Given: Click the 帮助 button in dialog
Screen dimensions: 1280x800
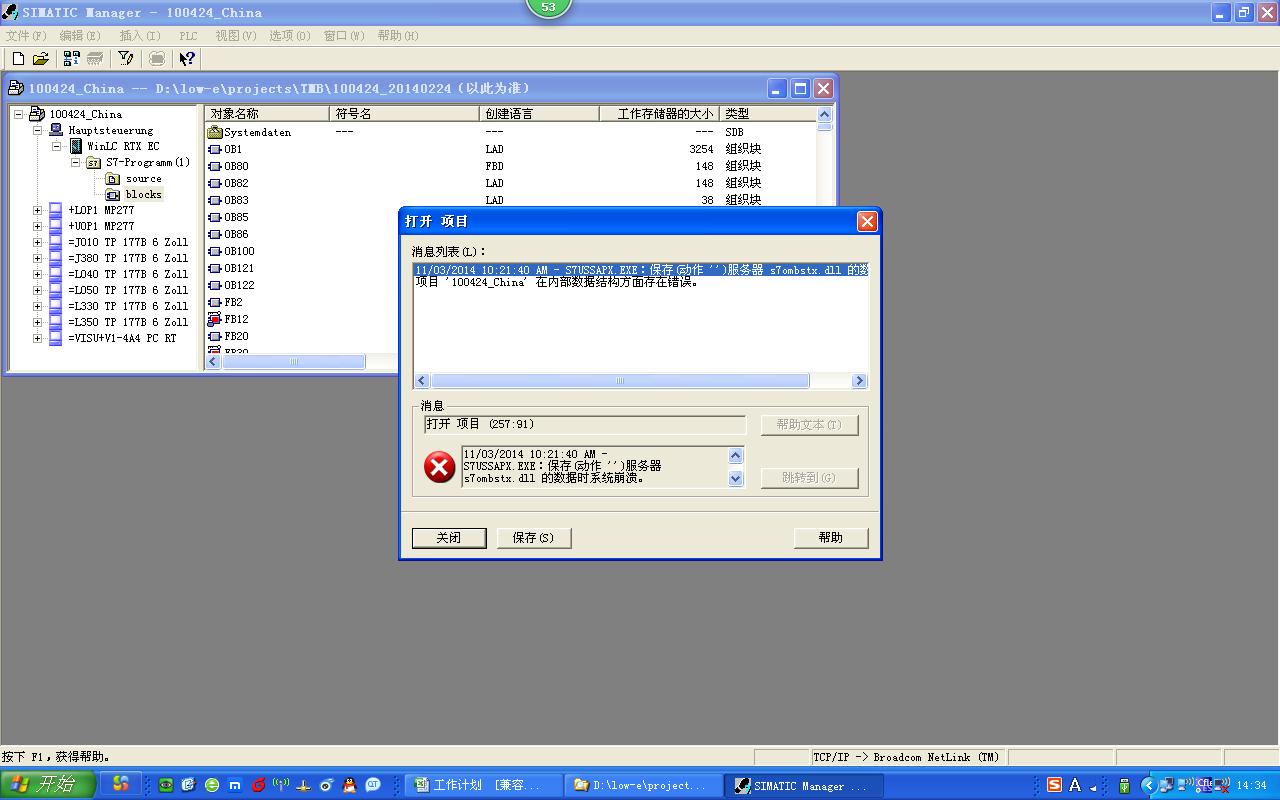Looking at the screenshot, I should 830,537.
